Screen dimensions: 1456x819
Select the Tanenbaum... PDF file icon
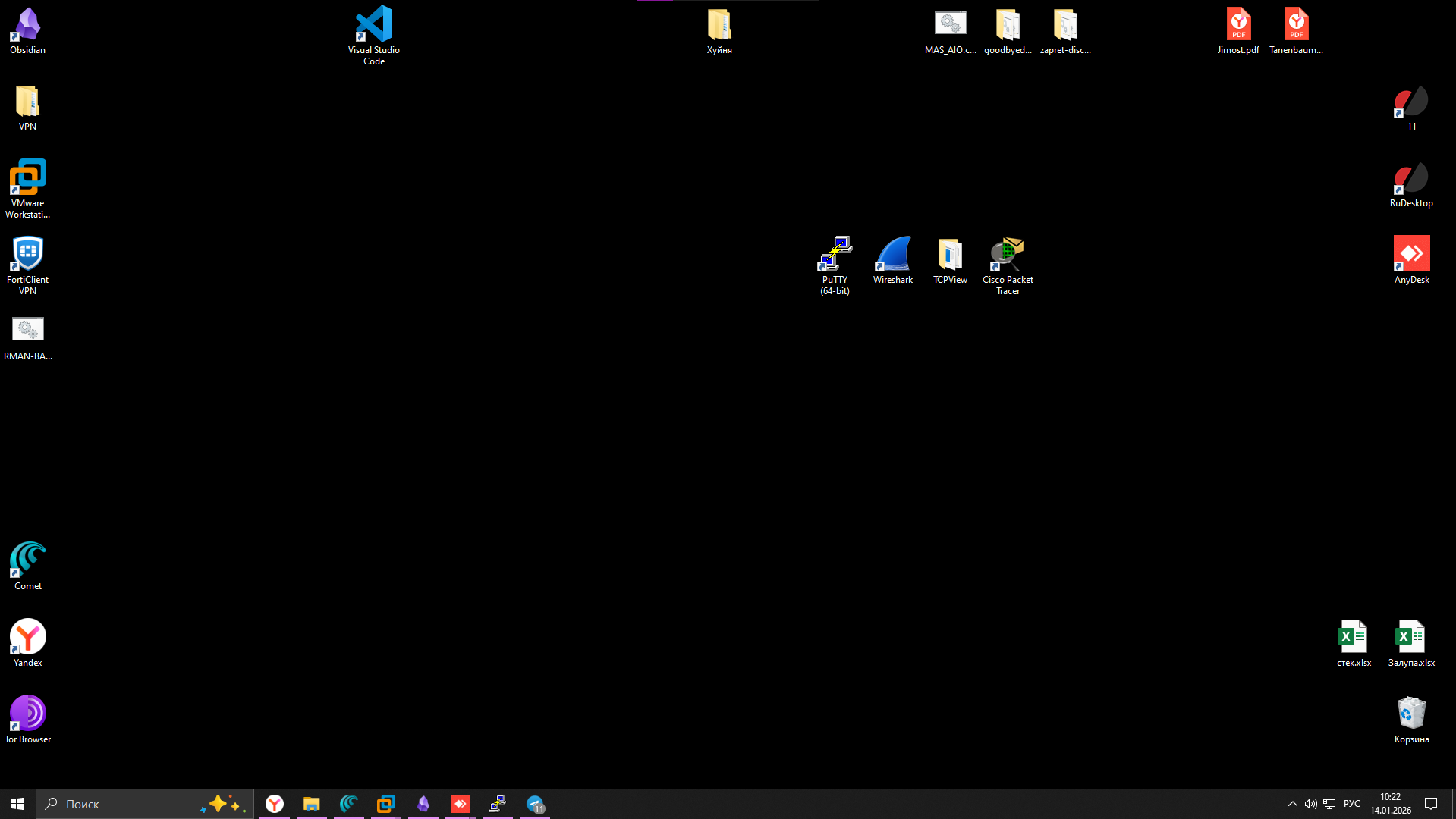(x=1297, y=31)
